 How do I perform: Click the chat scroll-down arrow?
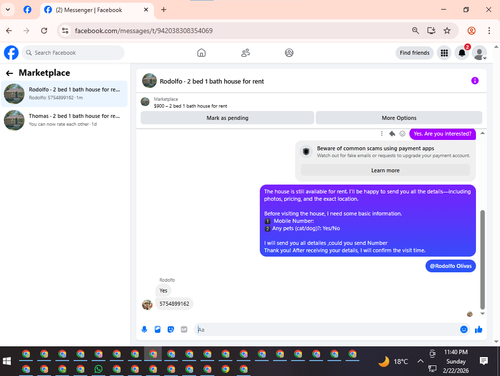[x=482, y=313]
